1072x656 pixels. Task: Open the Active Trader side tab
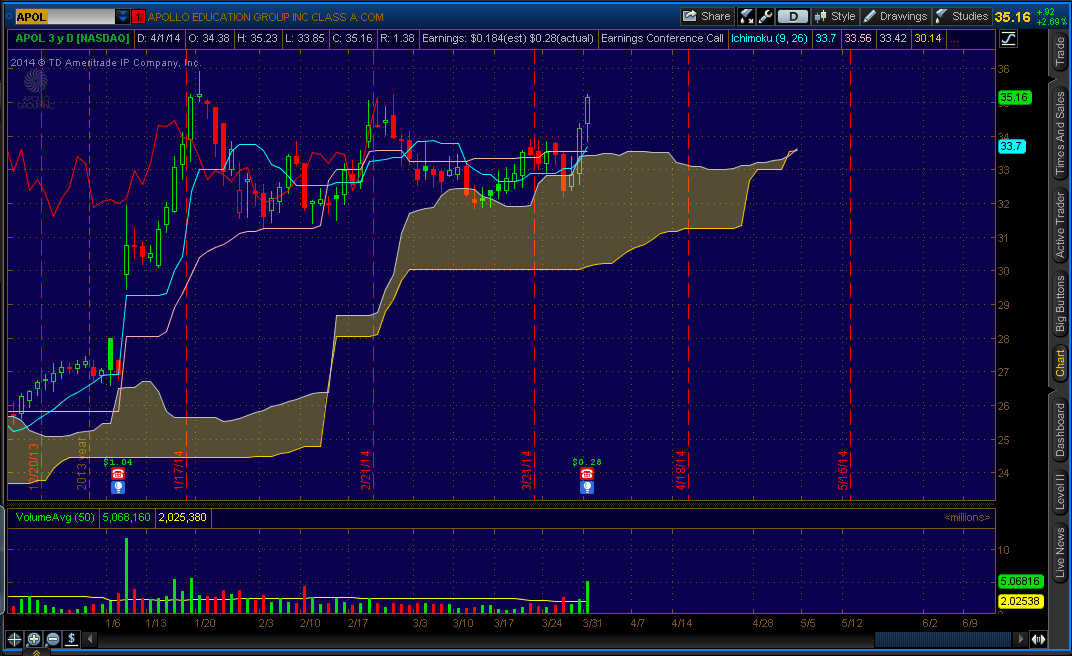coord(1060,225)
